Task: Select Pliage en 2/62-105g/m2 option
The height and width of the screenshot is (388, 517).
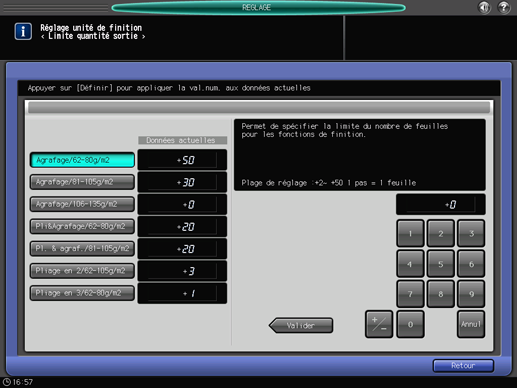Action: [x=82, y=271]
